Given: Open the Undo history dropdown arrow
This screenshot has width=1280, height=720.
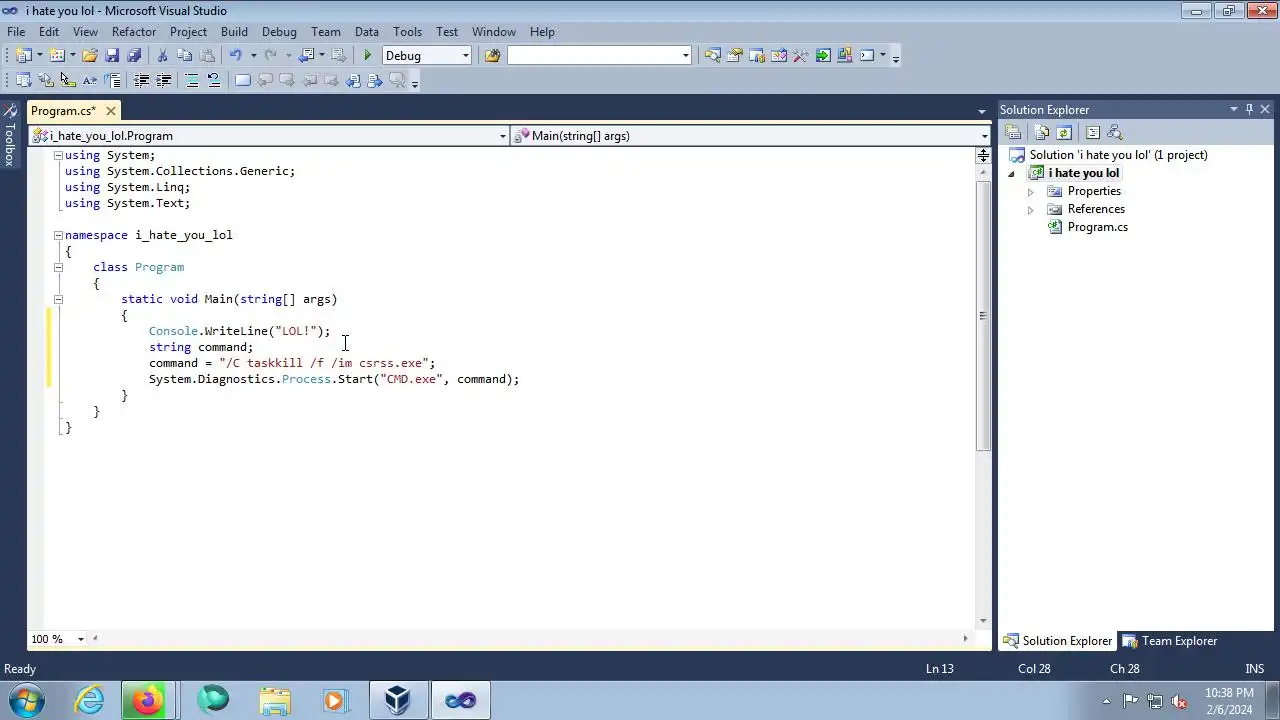Looking at the screenshot, I should [253, 56].
